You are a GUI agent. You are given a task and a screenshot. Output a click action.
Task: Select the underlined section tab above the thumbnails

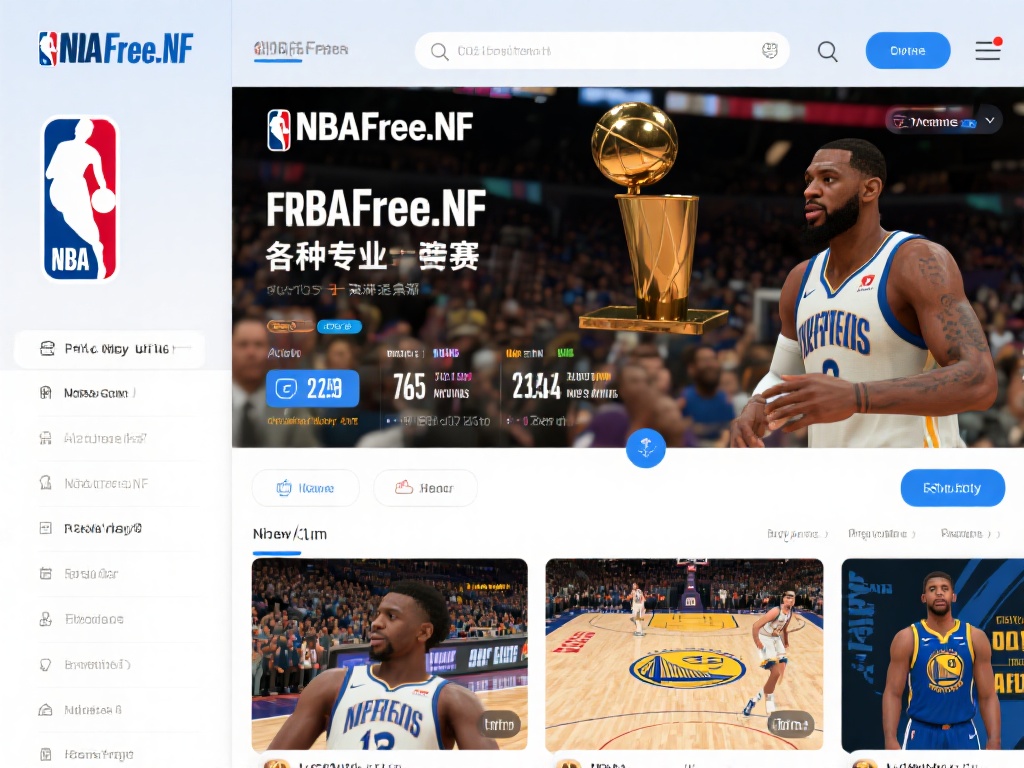[x=289, y=534]
